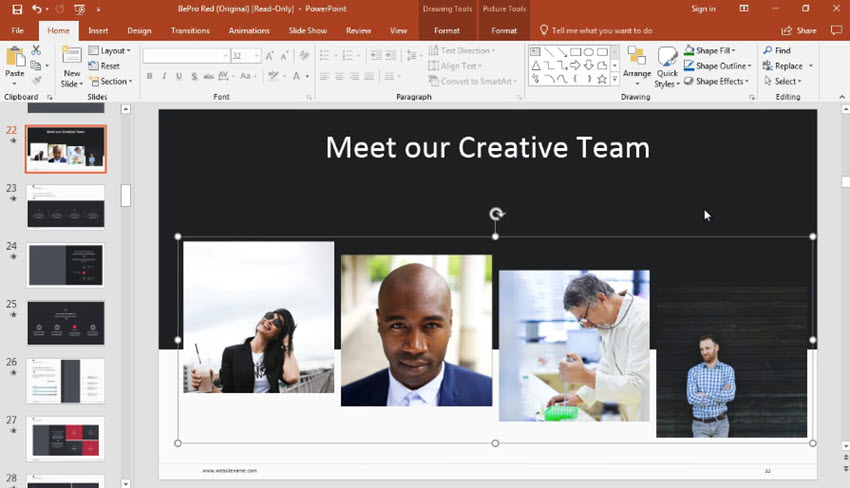This screenshot has height=488, width=850.
Task: Toggle Underline formatting
Action: pos(179,76)
